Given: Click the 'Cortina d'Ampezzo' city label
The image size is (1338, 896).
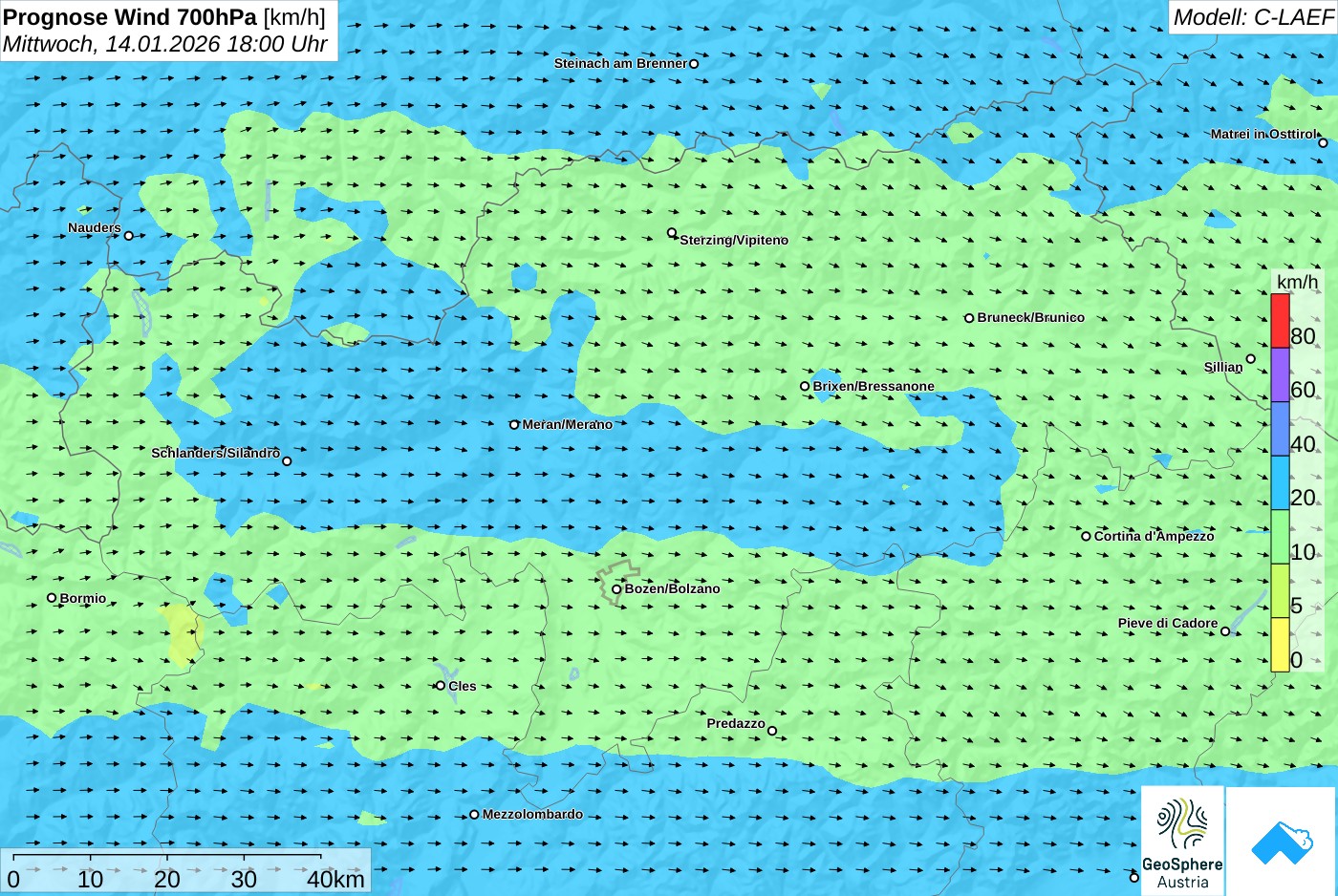Looking at the screenshot, I should coord(1154,536).
